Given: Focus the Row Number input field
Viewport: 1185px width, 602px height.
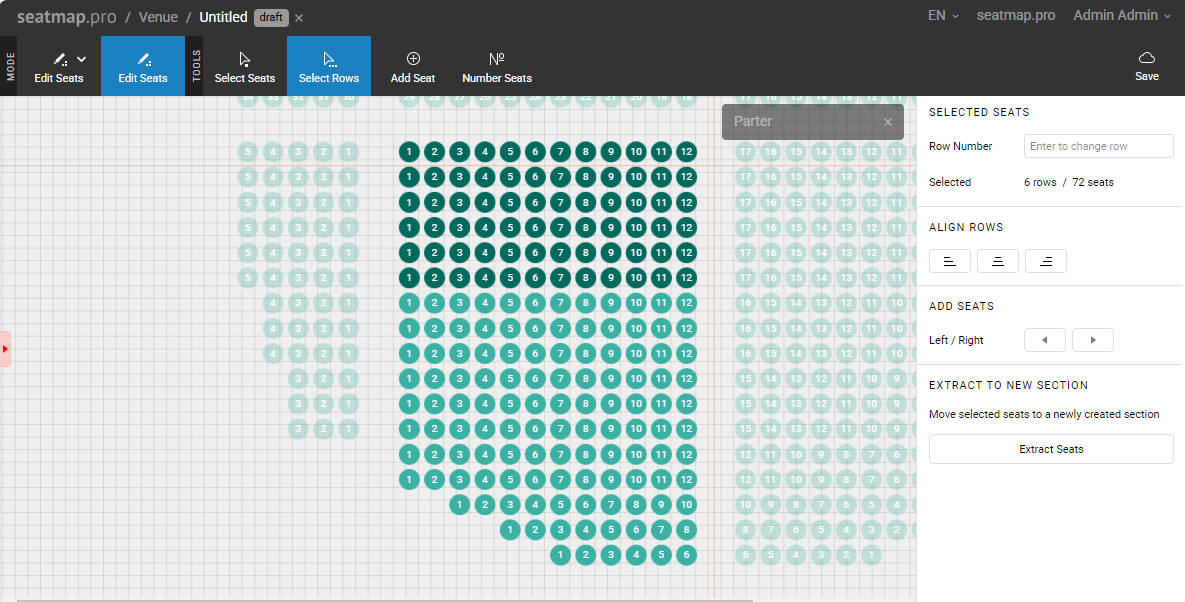Looking at the screenshot, I should coord(1098,146).
